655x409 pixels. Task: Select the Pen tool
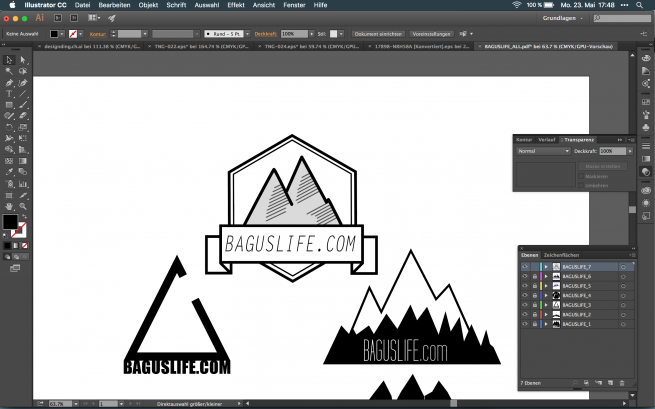tap(9, 83)
